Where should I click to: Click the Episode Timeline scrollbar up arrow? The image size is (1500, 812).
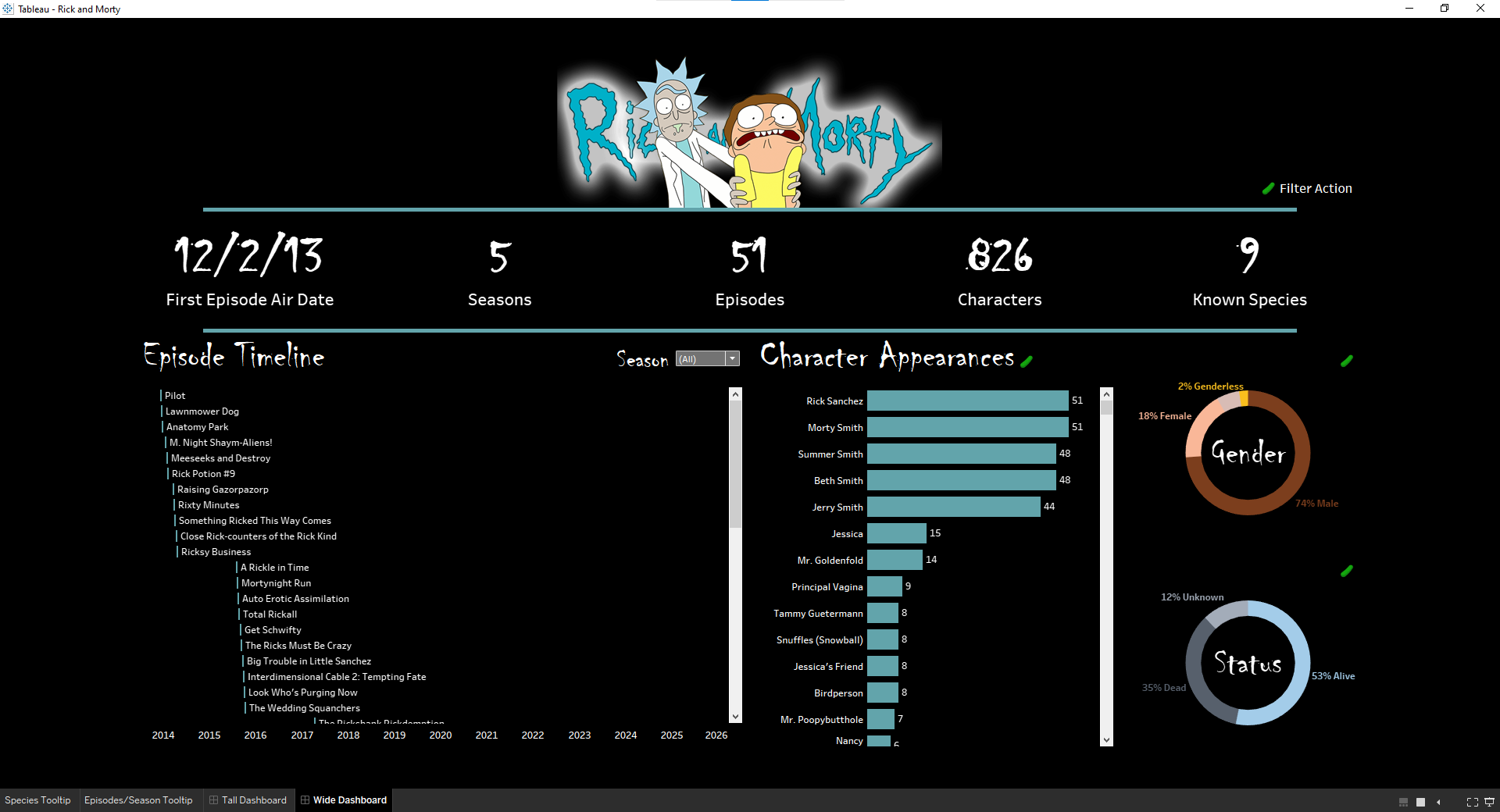[x=735, y=394]
